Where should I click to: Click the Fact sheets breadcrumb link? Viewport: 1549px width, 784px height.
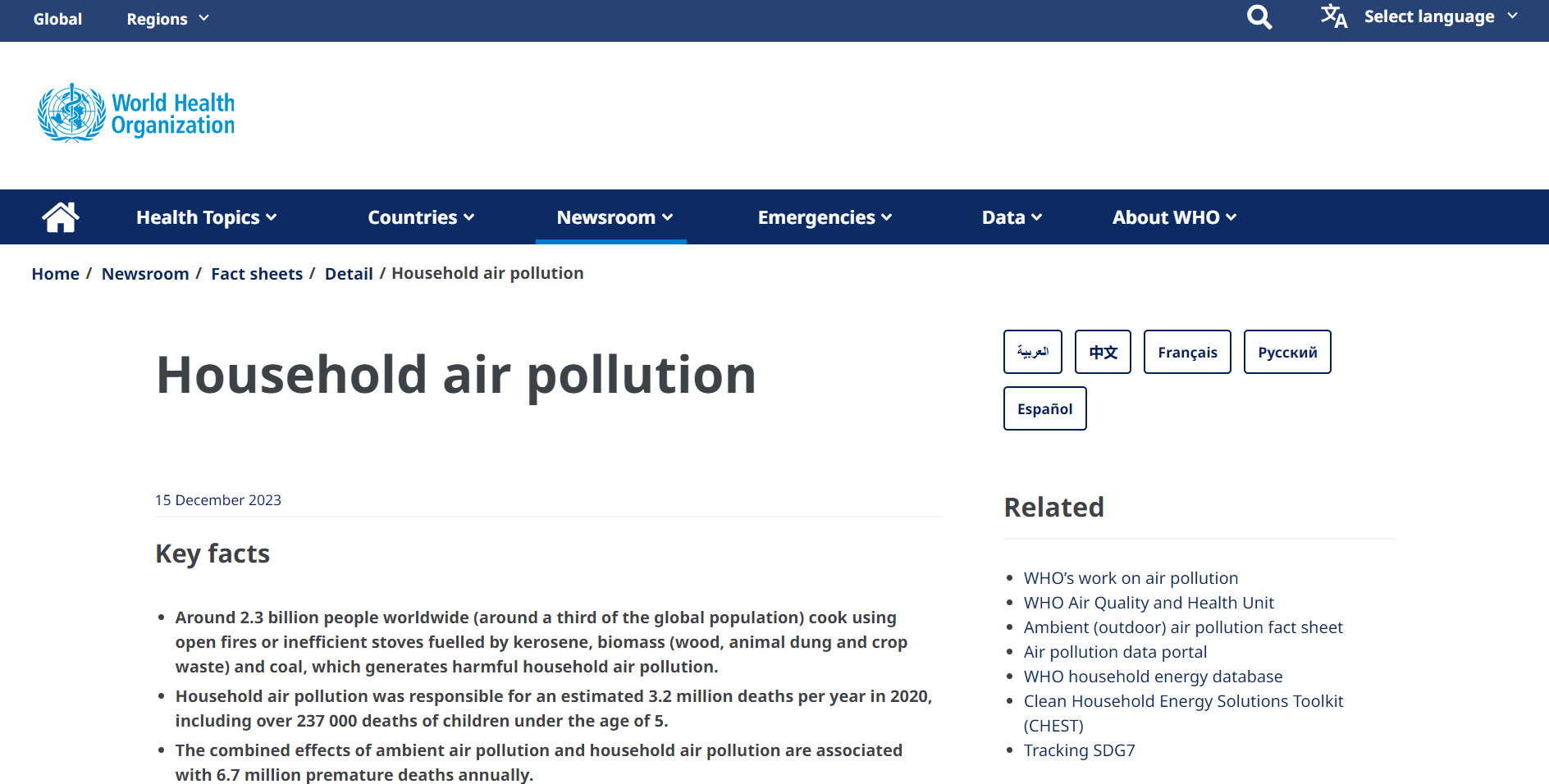257,274
